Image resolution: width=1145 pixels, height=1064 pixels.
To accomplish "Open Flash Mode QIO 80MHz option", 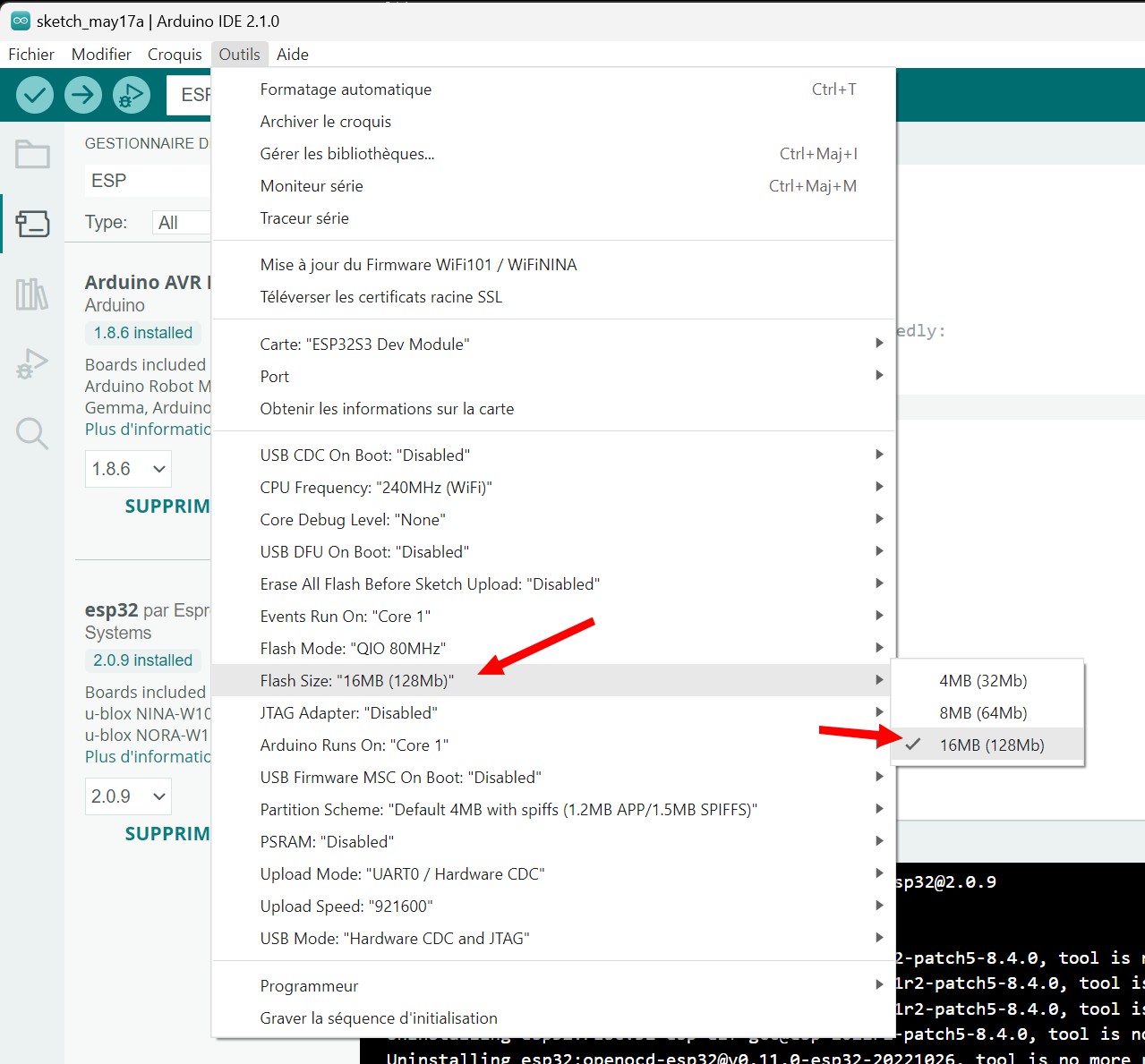I will coord(553,649).
